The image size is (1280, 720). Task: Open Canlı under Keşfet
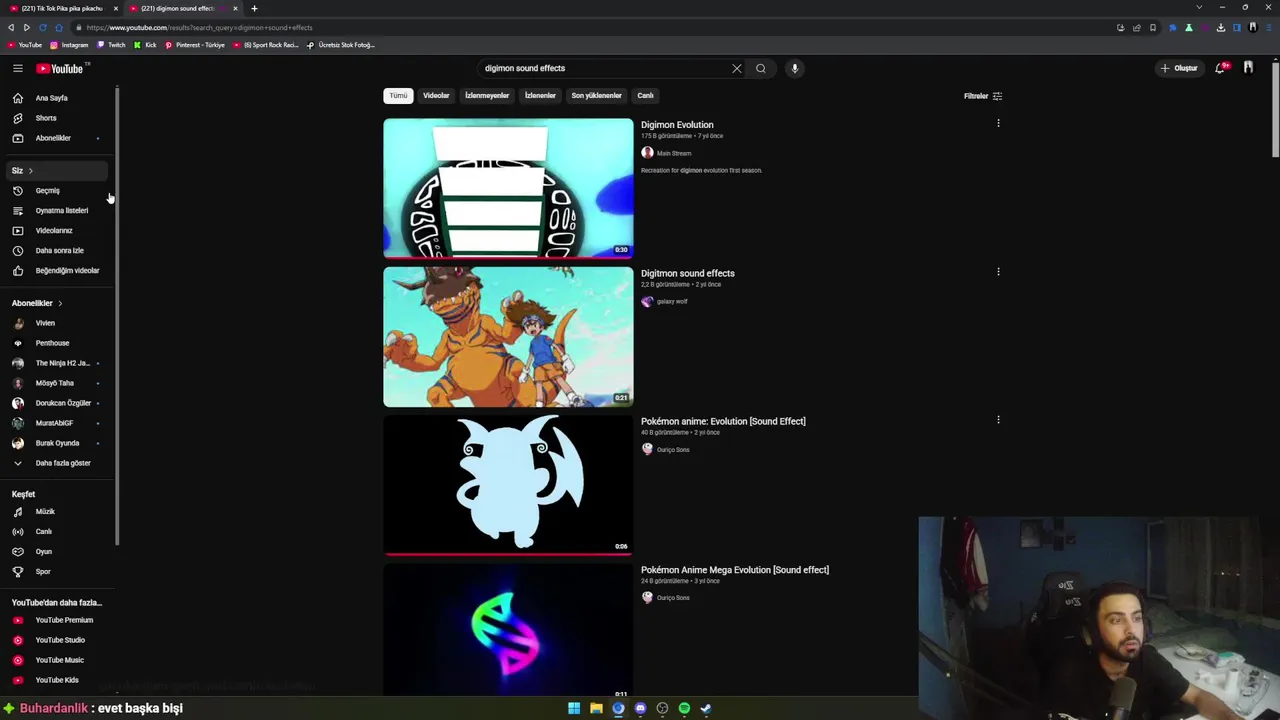click(56, 531)
